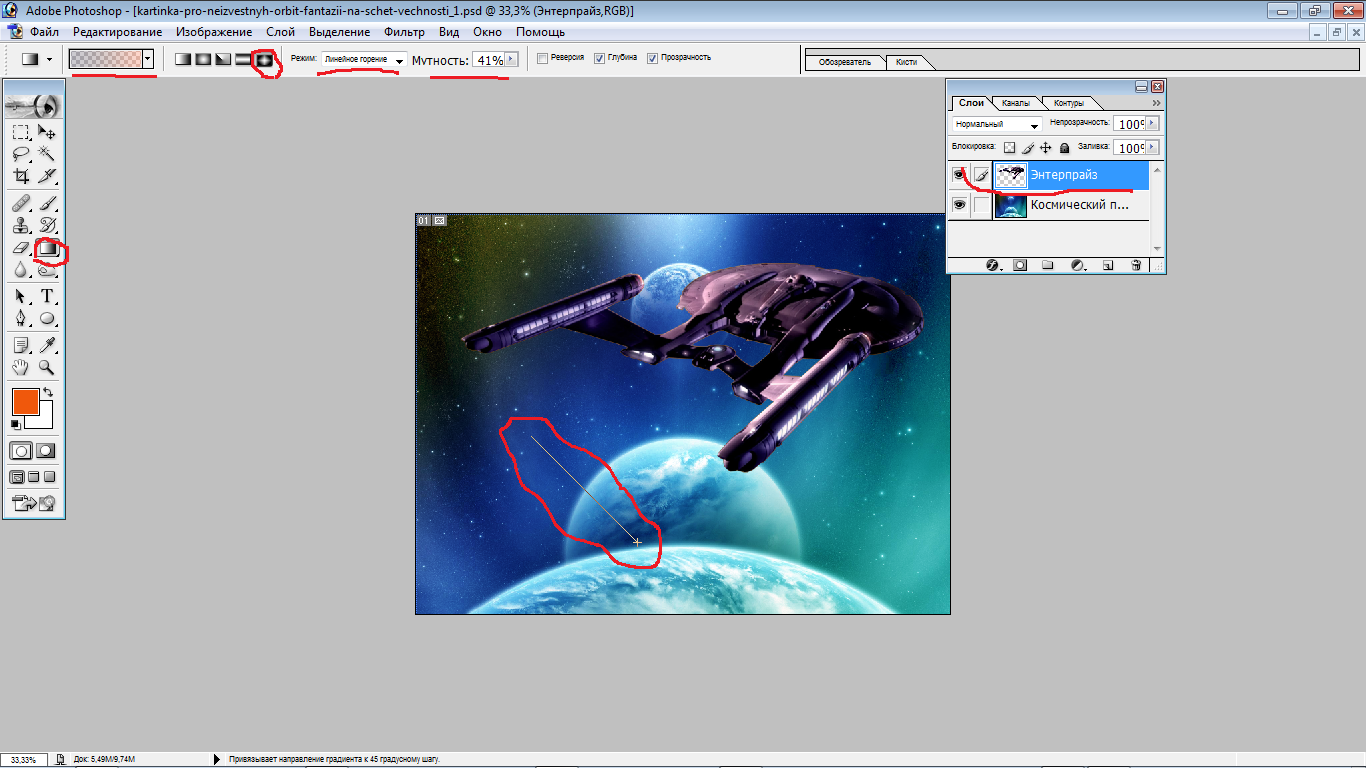
Task: Open the Заливка fill slider arrow
Action: tap(1152, 148)
